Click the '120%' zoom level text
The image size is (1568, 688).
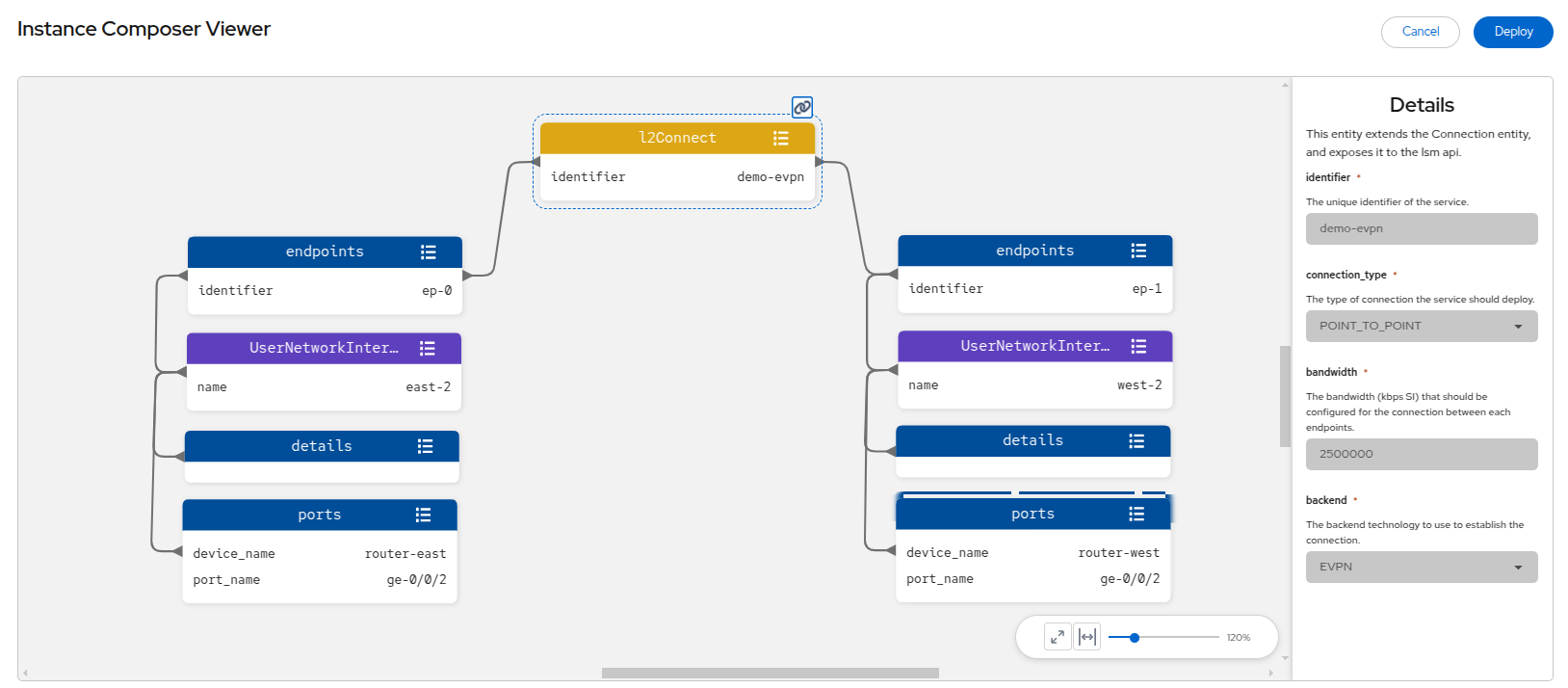pyautogui.click(x=1239, y=638)
